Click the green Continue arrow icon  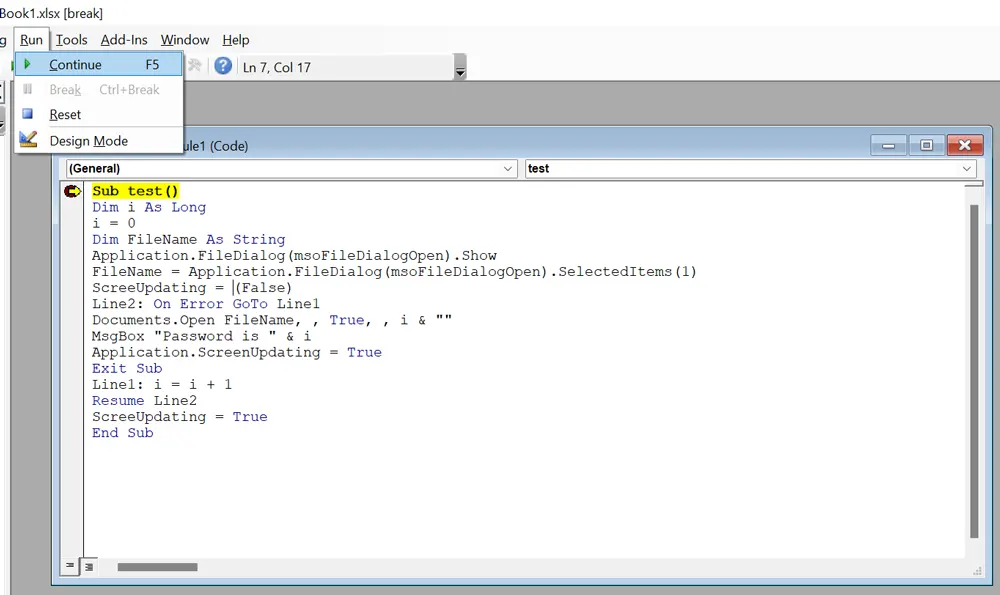[x=28, y=65]
